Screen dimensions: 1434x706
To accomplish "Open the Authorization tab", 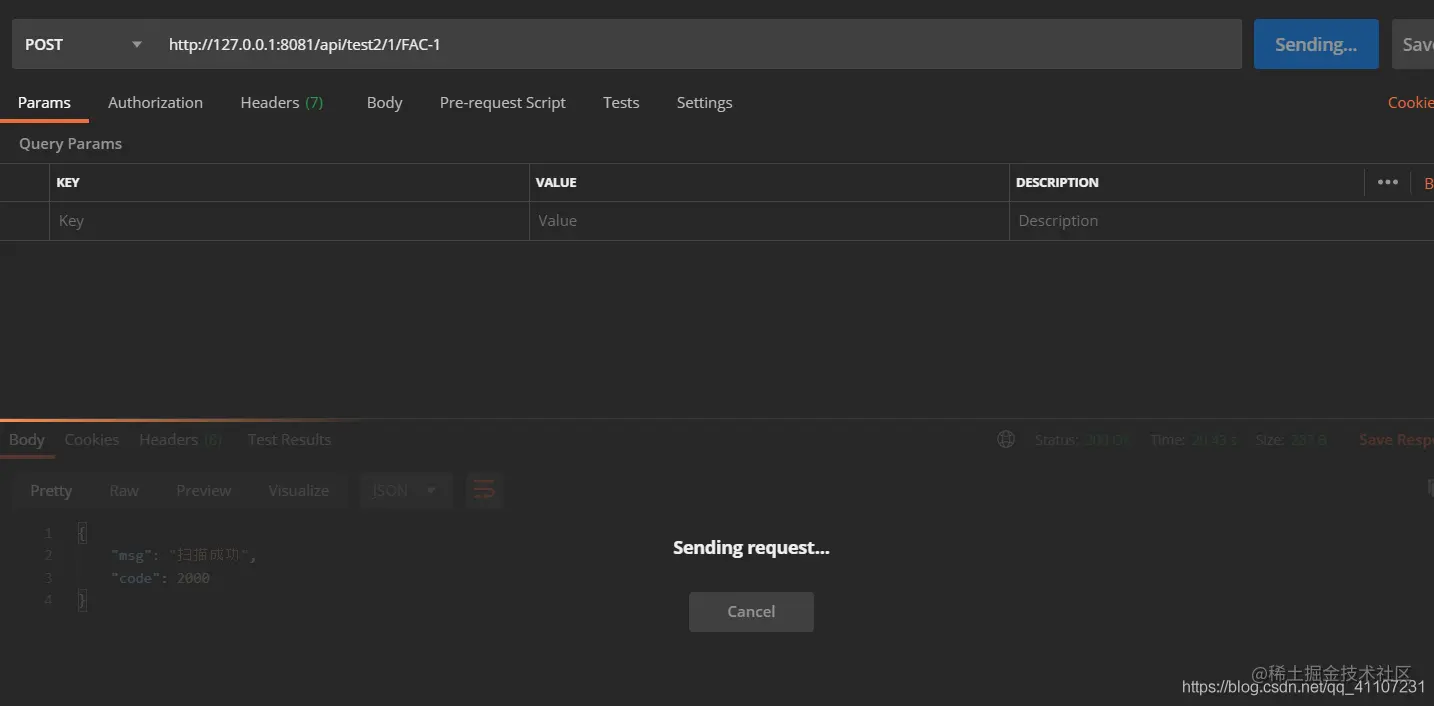I will (155, 102).
